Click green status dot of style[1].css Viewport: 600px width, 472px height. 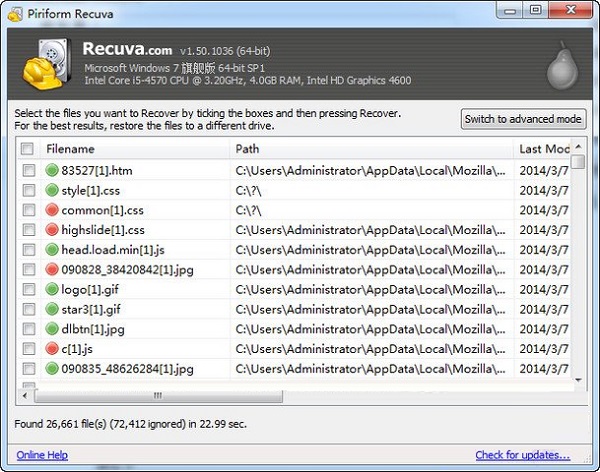52,190
